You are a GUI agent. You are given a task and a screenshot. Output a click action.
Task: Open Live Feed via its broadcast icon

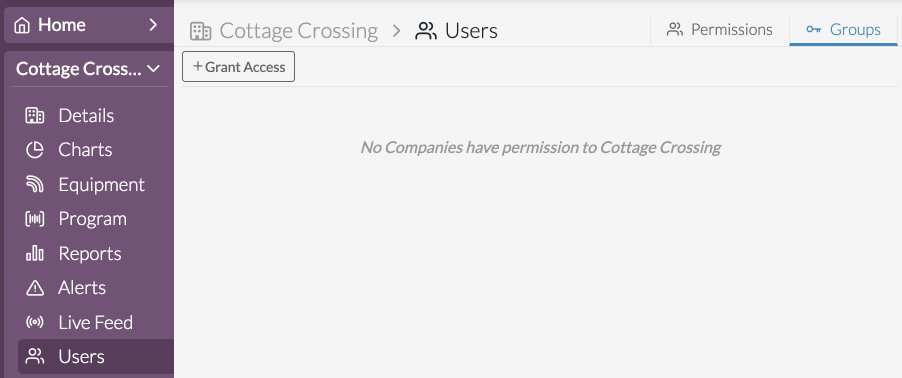[x=35, y=322]
